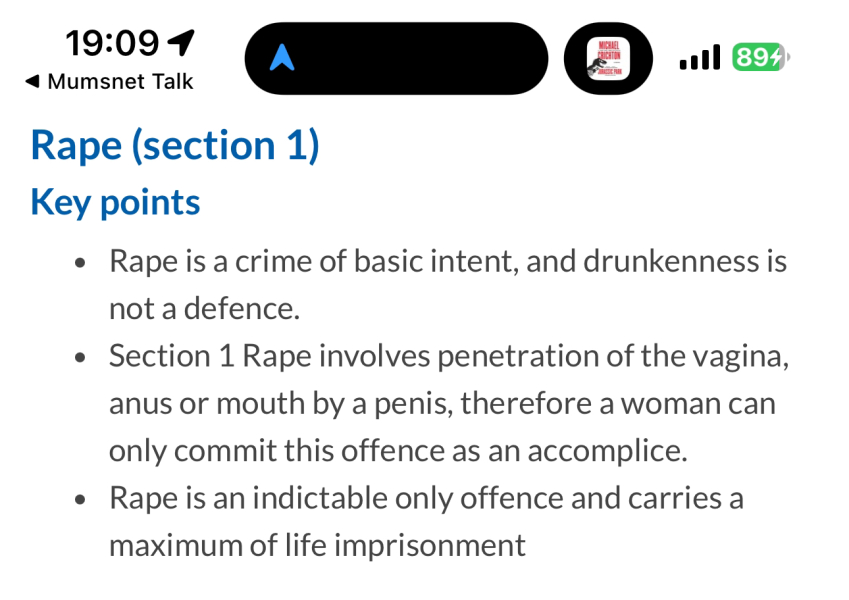The width and height of the screenshot is (849, 600).
Task: Open the blue navigation arrow in Dynamic Island
Action: pos(283,59)
